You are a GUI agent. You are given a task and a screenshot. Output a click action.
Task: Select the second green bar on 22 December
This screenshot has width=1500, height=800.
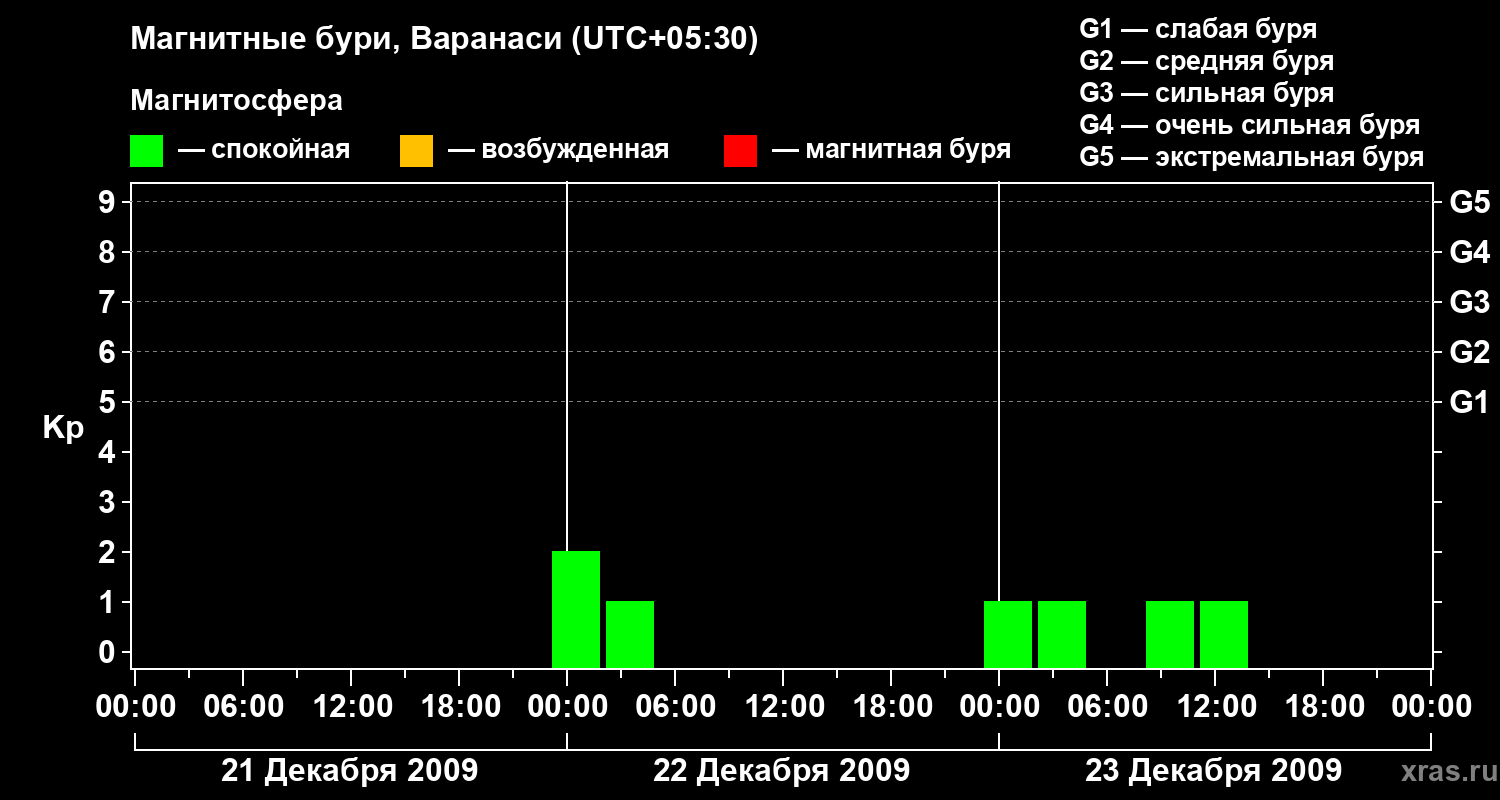(630, 634)
